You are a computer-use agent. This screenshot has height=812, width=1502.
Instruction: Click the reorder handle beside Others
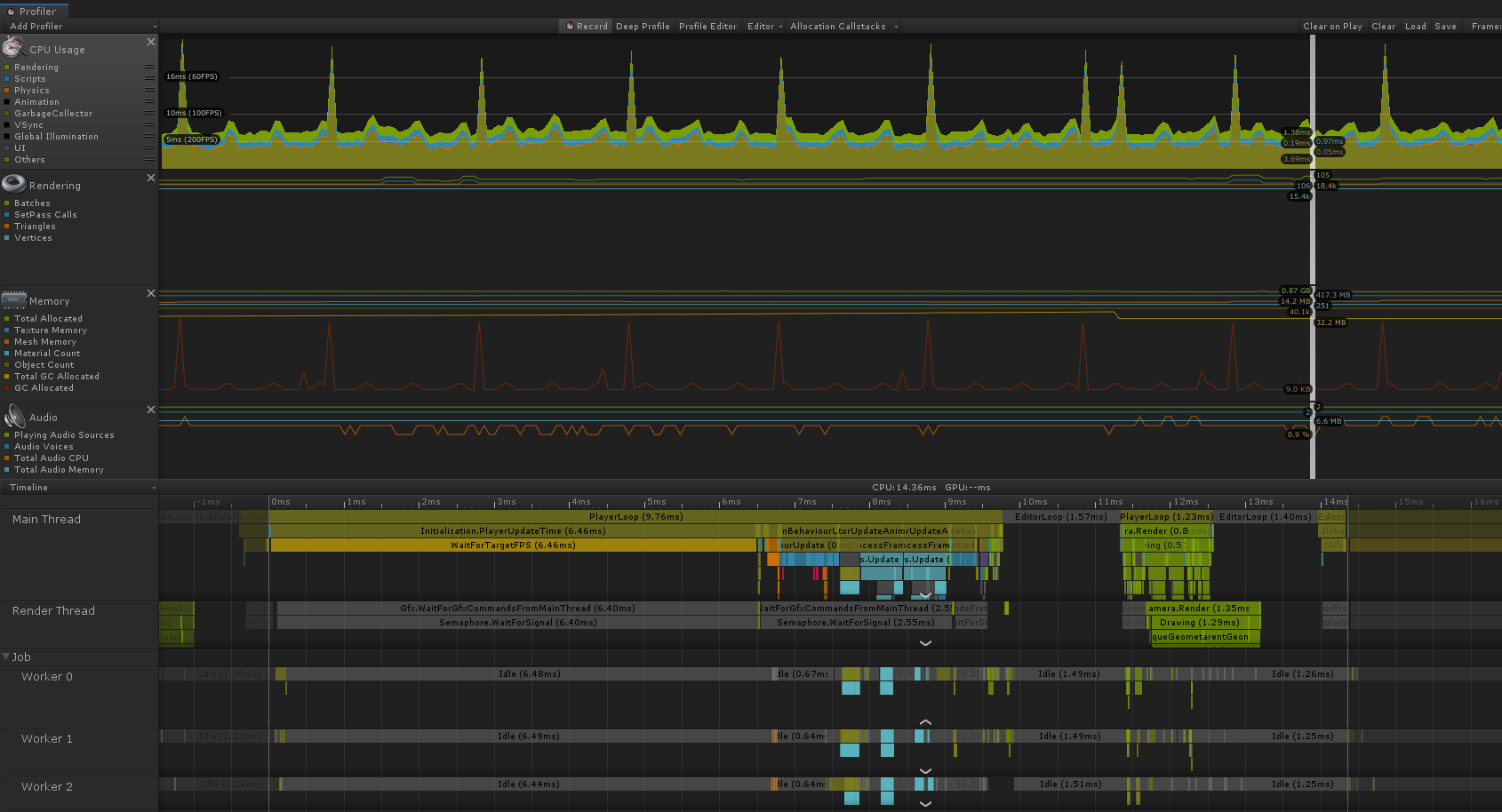pyautogui.click(x=149, y=160)
